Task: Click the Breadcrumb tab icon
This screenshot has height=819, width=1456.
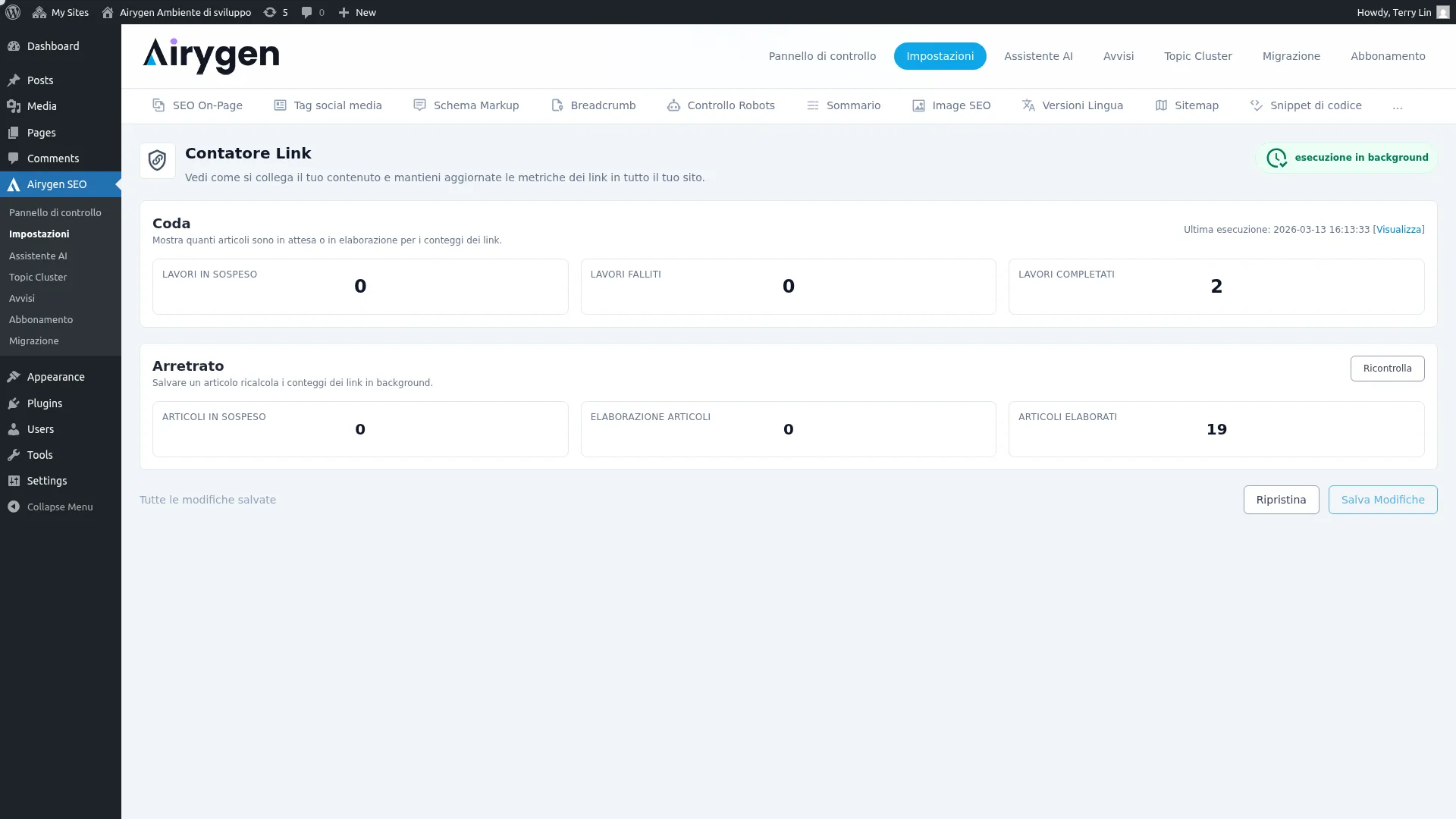Action: (557, 105)
